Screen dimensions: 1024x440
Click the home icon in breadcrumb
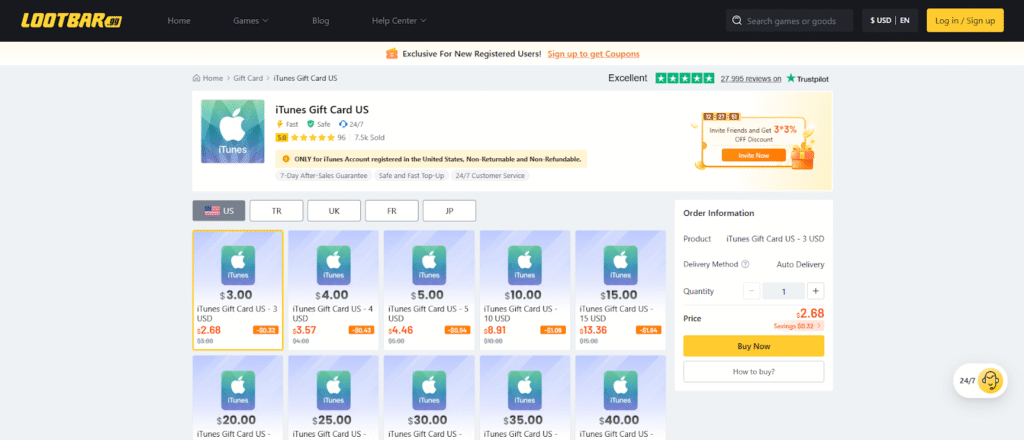(x=196, y=78)
